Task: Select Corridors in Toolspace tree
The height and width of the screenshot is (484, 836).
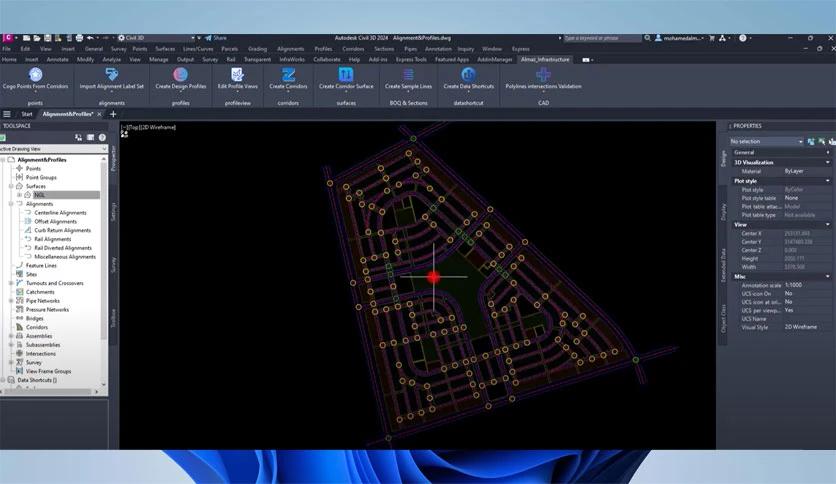Action: pos(37,327)
